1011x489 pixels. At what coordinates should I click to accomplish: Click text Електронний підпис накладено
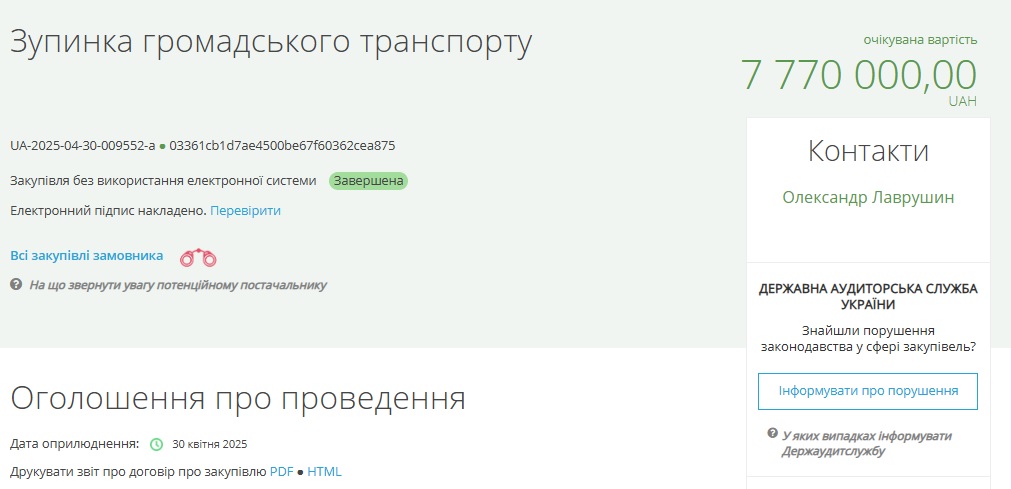[109, 211]
